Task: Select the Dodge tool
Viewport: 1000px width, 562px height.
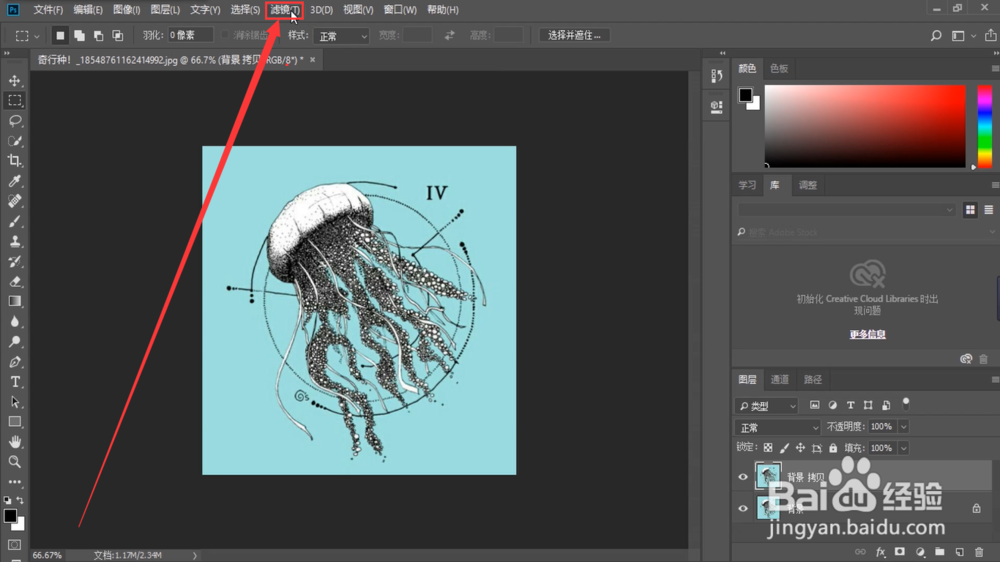Action: coord(15,341)
